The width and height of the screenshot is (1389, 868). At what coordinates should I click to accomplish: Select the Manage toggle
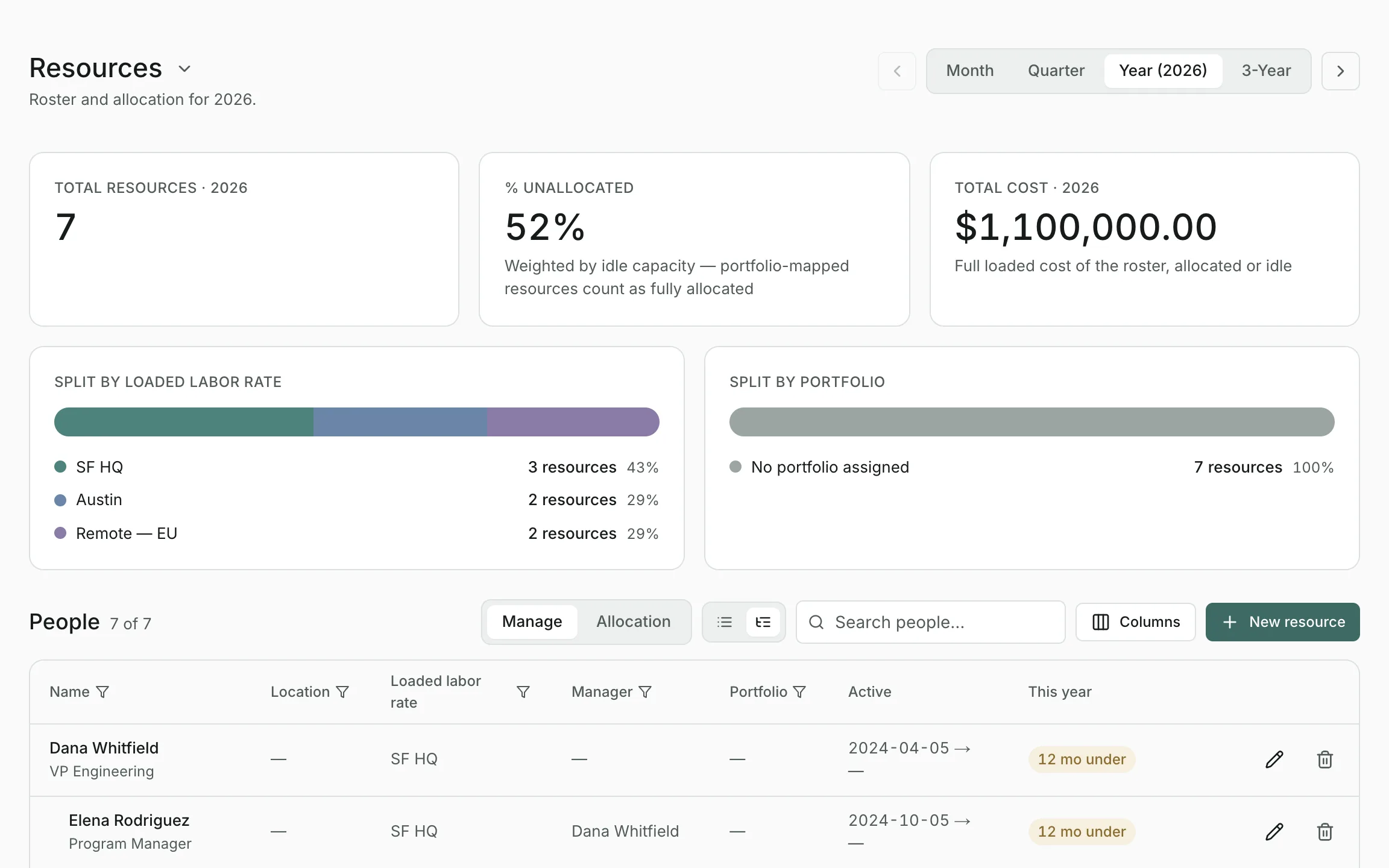point(532,621)
